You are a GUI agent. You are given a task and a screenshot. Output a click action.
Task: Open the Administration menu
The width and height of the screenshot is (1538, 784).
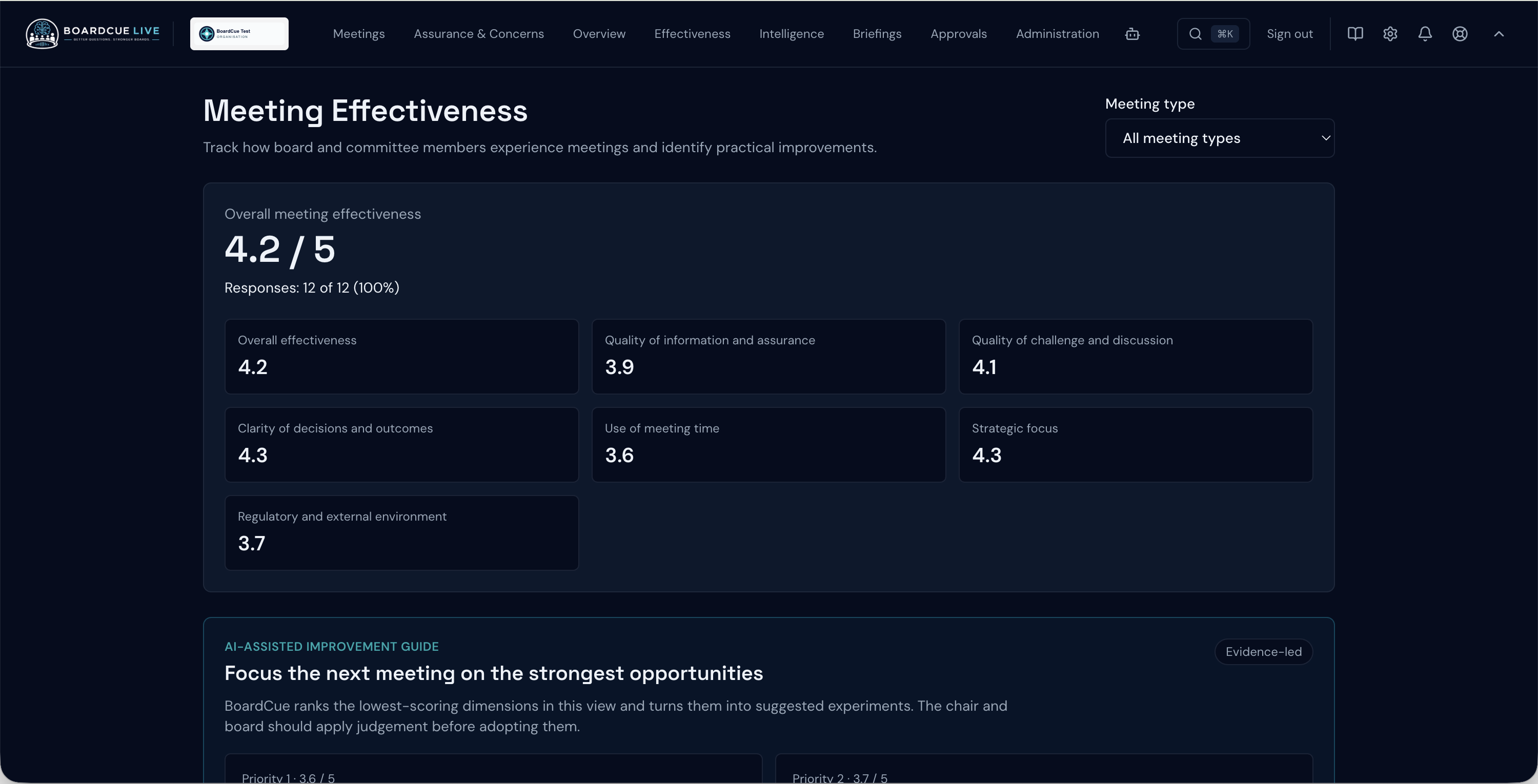click(1057, 34)
